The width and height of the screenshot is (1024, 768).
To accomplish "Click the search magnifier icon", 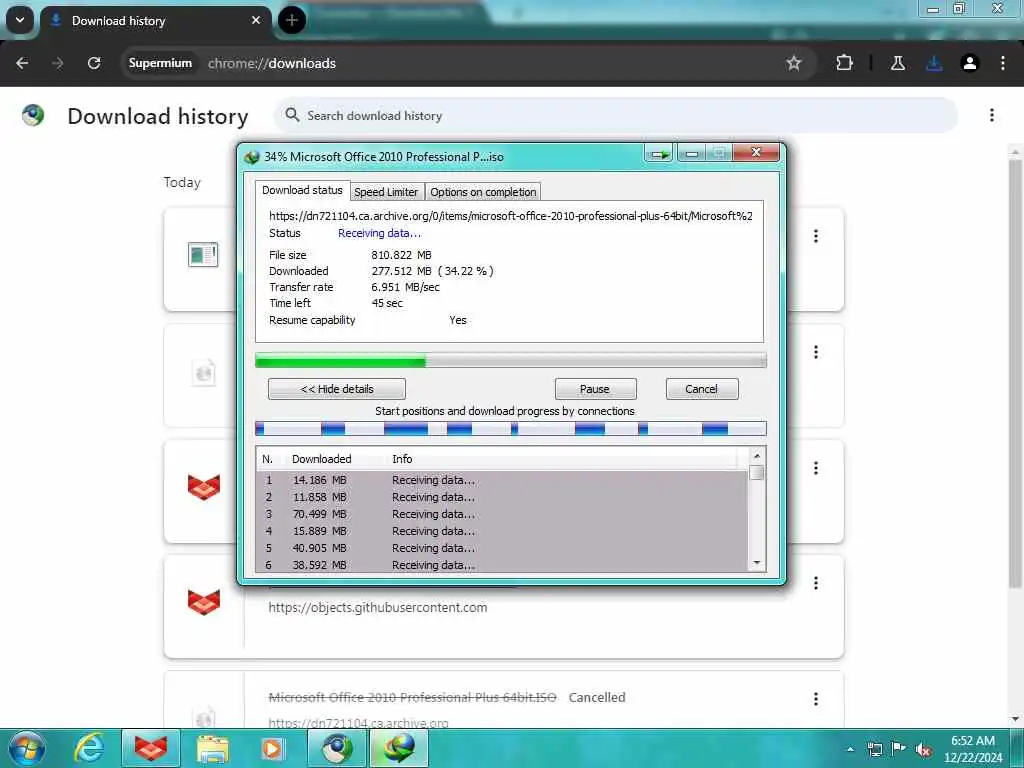I will [x=292, y=116].
